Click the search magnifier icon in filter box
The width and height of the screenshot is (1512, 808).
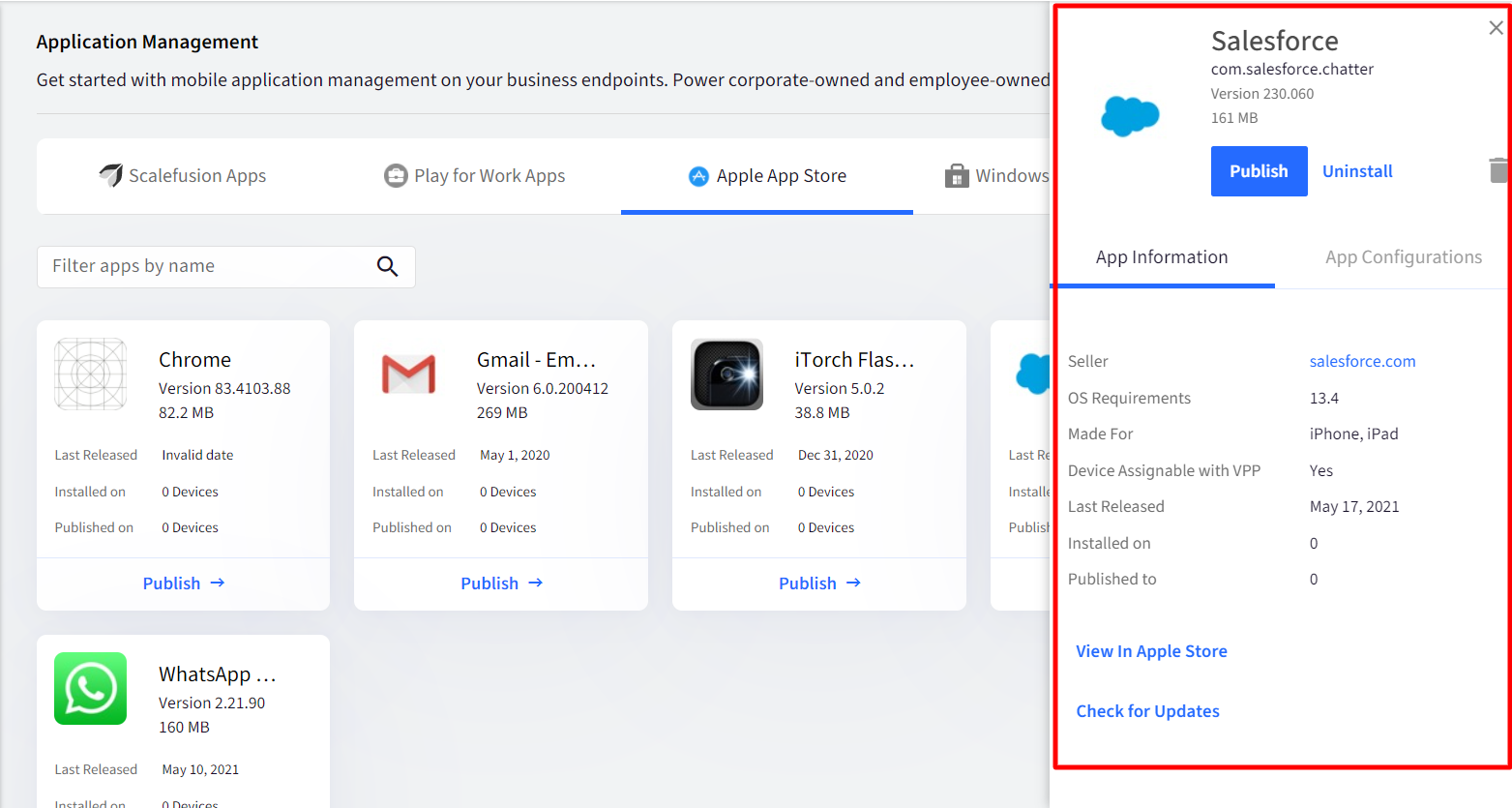(x=387, y=266)
